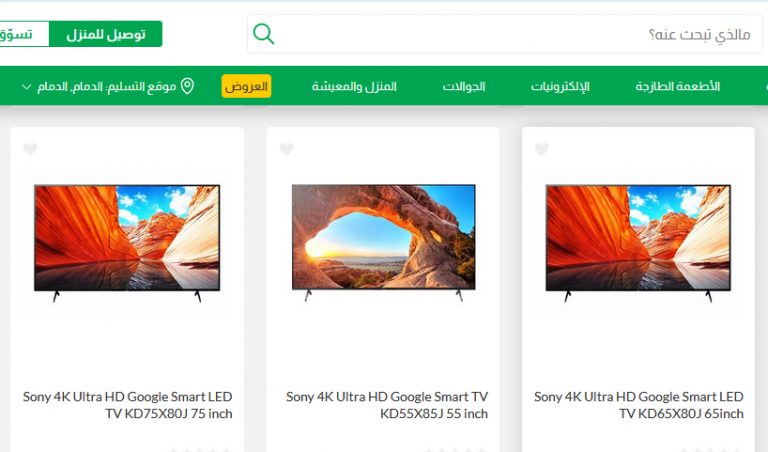Open the 'الجوالات' mobiles menu
This screenshot has width=768, height=452.
click(464, 86)
